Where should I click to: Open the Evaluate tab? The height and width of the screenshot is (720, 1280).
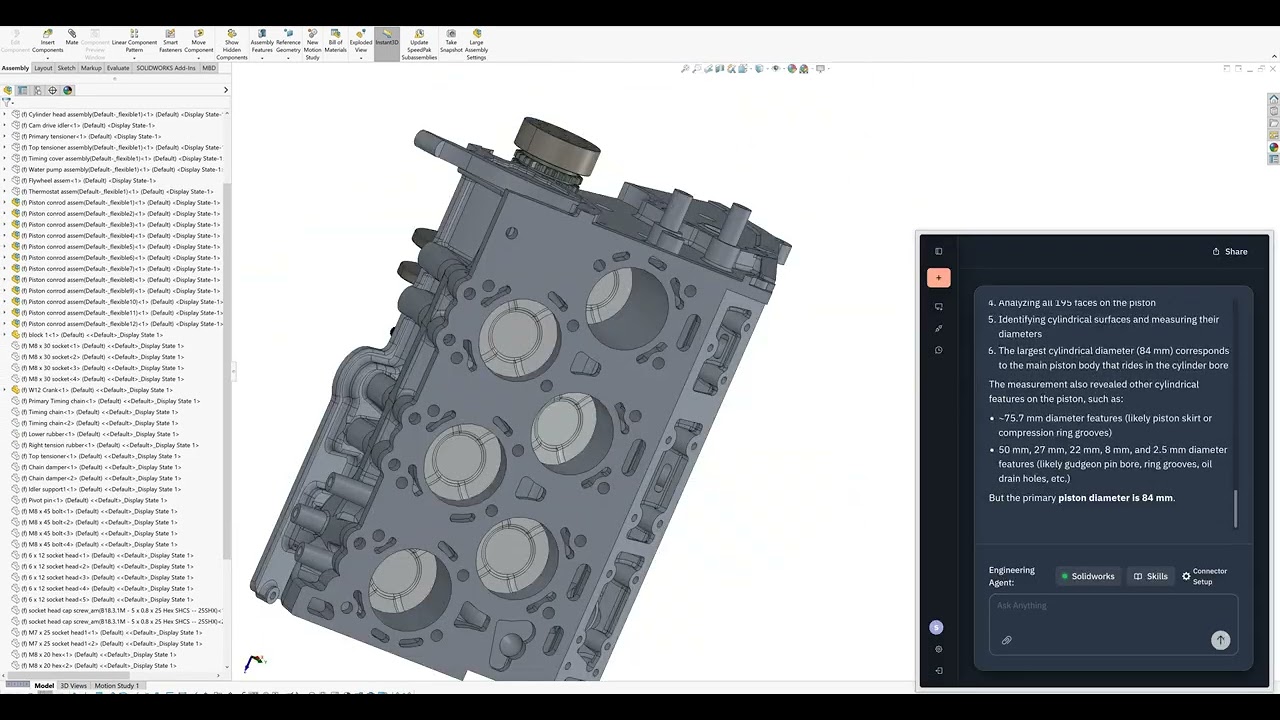118,68
